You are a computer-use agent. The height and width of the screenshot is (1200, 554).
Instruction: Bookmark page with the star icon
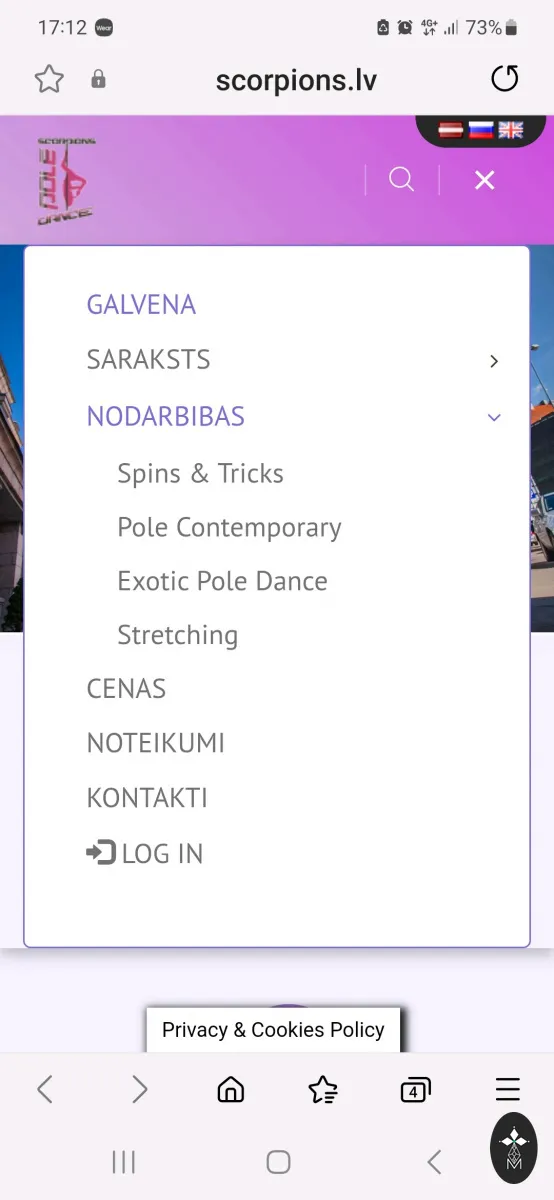click(49, 79)
